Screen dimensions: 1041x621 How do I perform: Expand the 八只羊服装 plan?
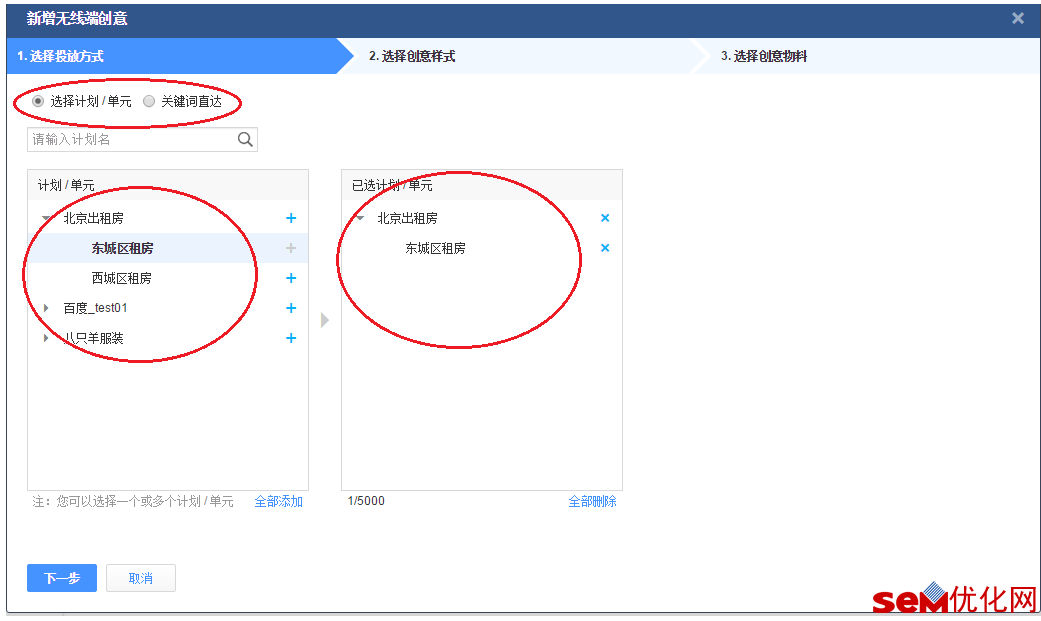coord(46,338)
